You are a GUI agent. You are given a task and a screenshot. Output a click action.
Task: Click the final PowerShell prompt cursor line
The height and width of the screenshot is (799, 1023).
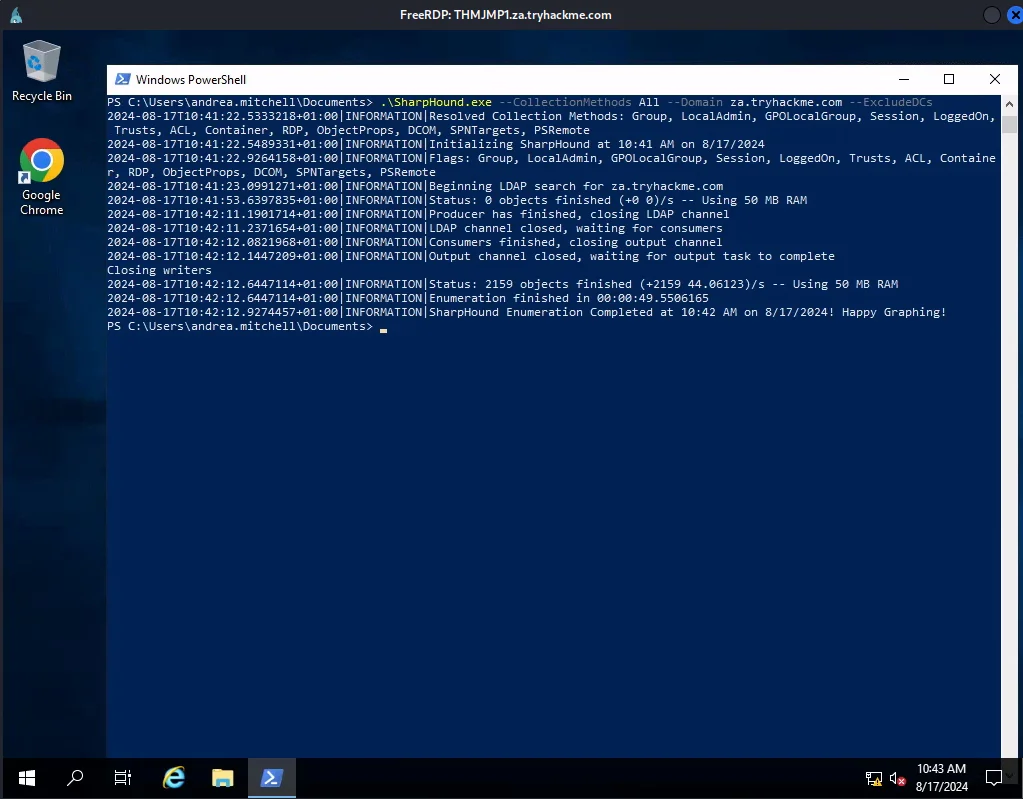[247, 326]
